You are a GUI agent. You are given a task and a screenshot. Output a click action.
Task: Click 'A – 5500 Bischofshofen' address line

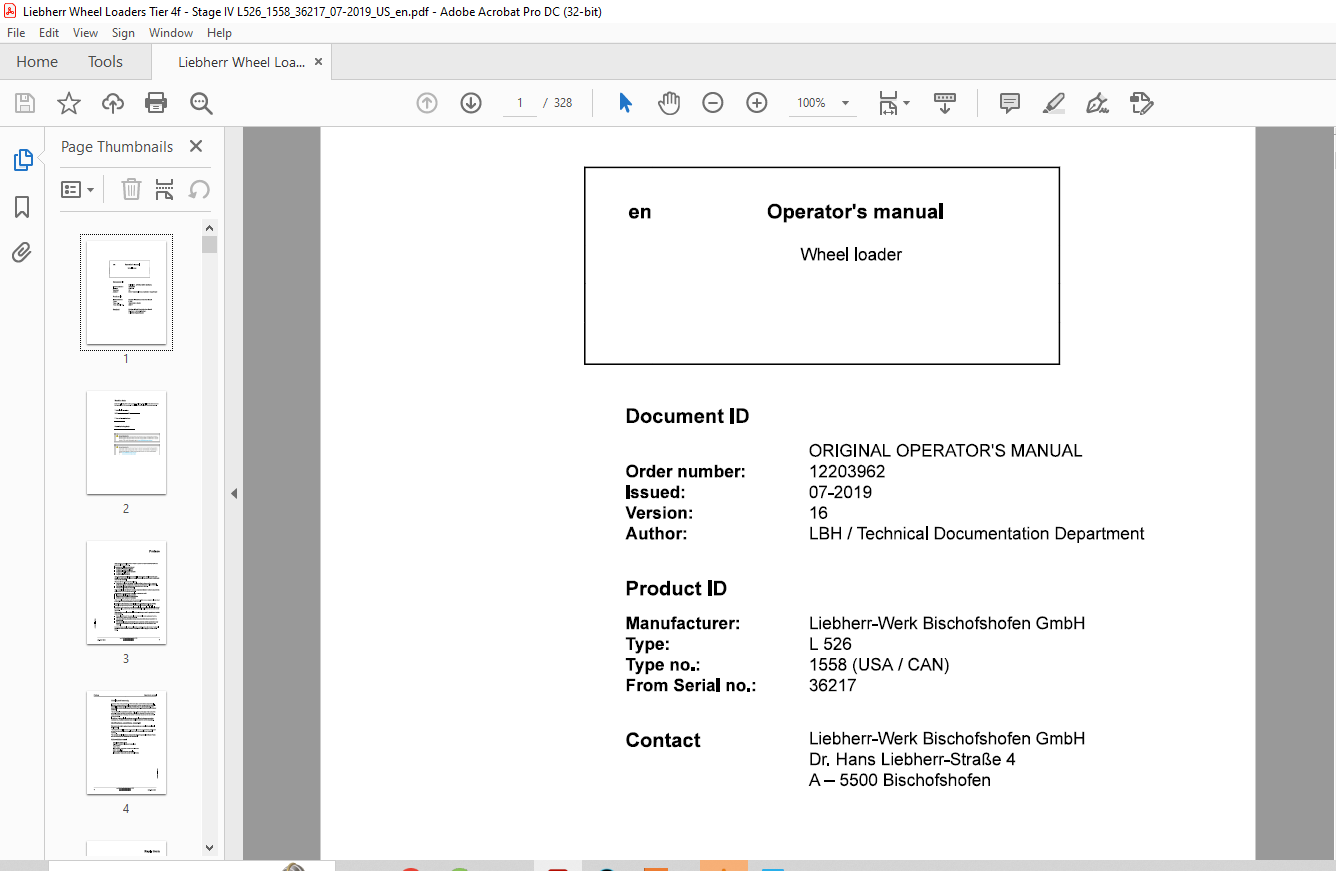coord(900,780)
